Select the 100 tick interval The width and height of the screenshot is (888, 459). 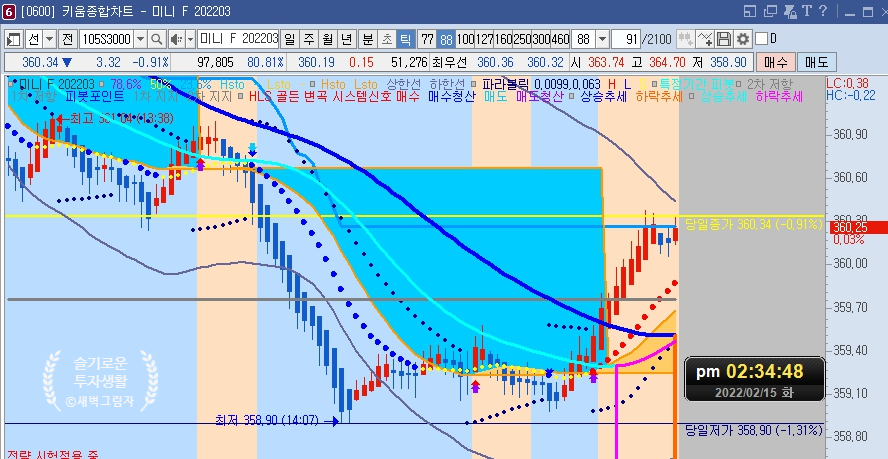[466, 39]
